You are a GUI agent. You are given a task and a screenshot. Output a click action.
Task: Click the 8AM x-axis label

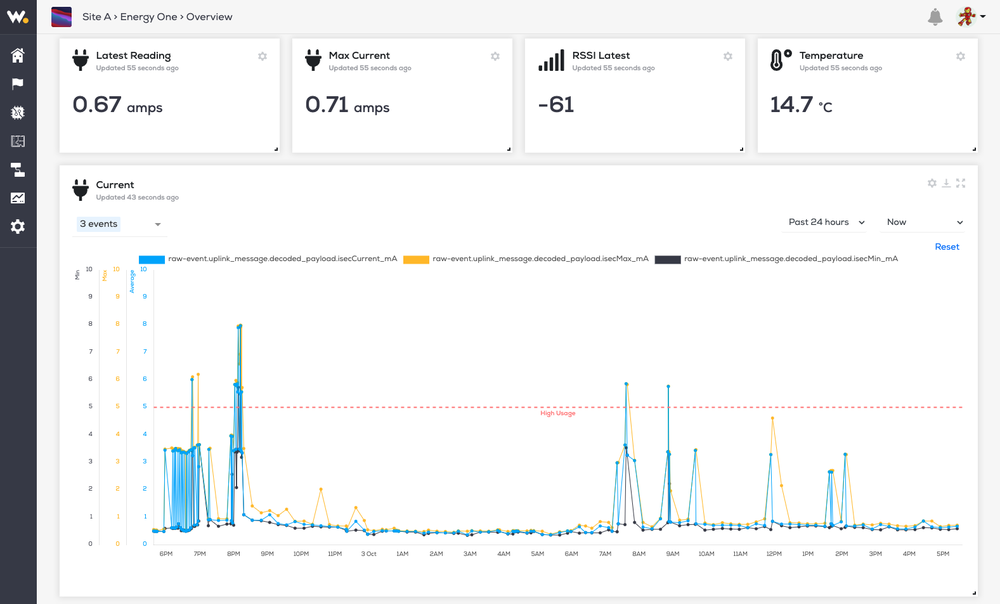[x=638, y=554]
